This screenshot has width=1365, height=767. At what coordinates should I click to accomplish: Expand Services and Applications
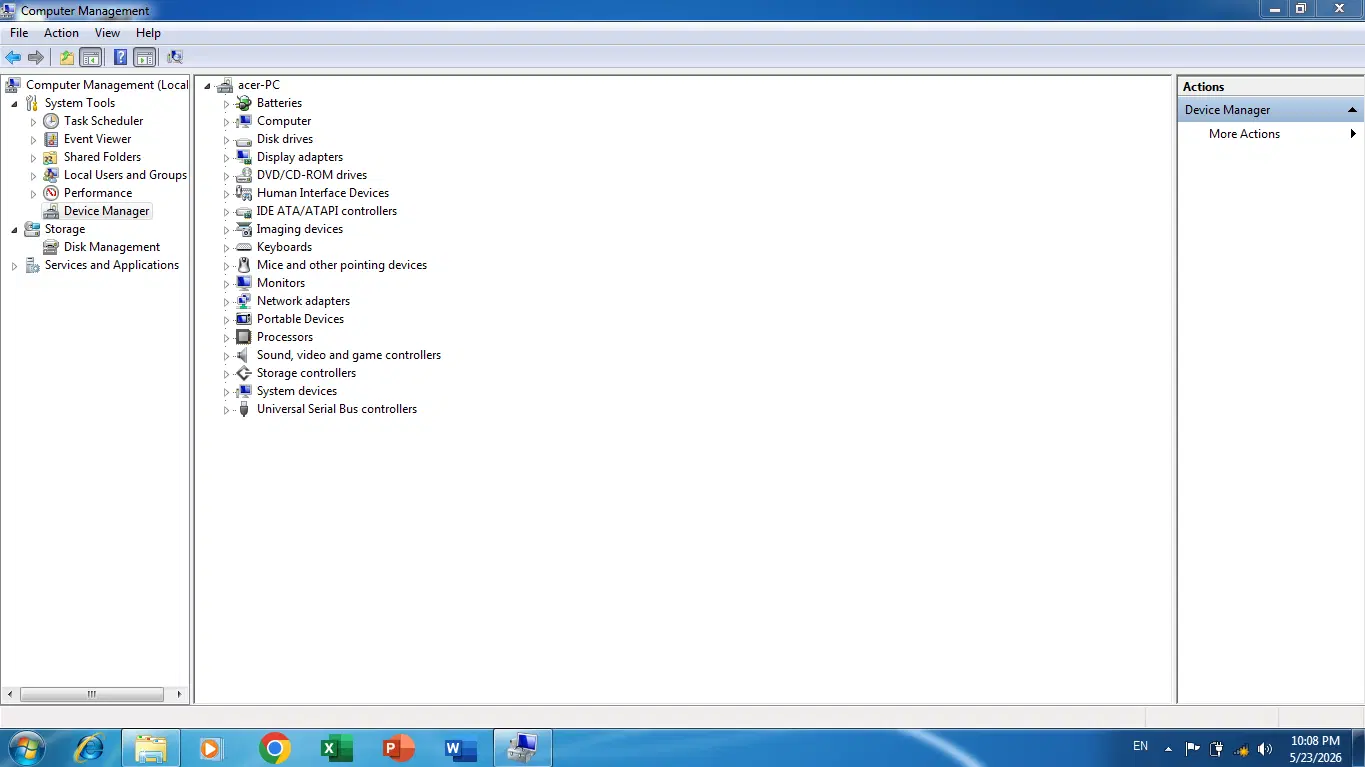coord(14,266)
